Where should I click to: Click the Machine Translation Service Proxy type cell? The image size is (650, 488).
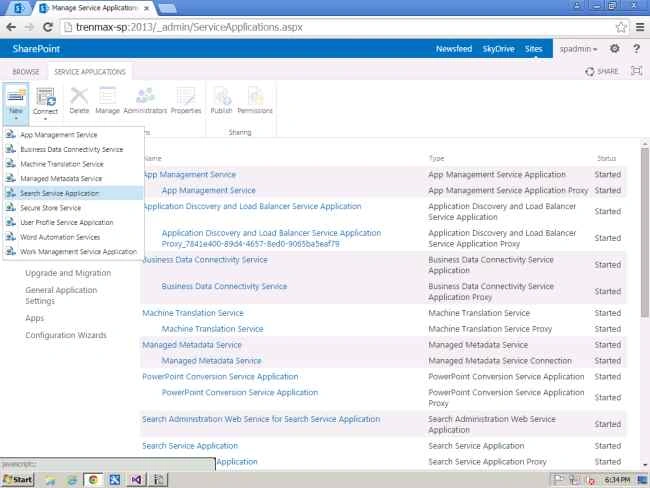tap(490, 329)
